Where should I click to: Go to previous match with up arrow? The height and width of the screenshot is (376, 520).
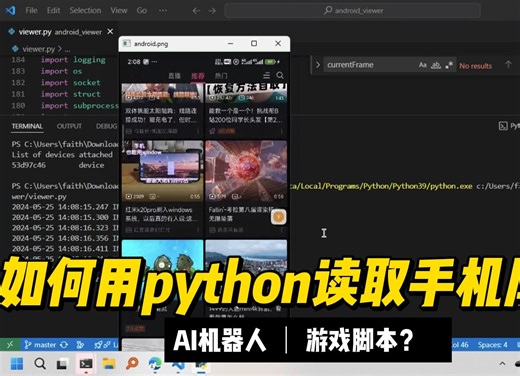508,65
